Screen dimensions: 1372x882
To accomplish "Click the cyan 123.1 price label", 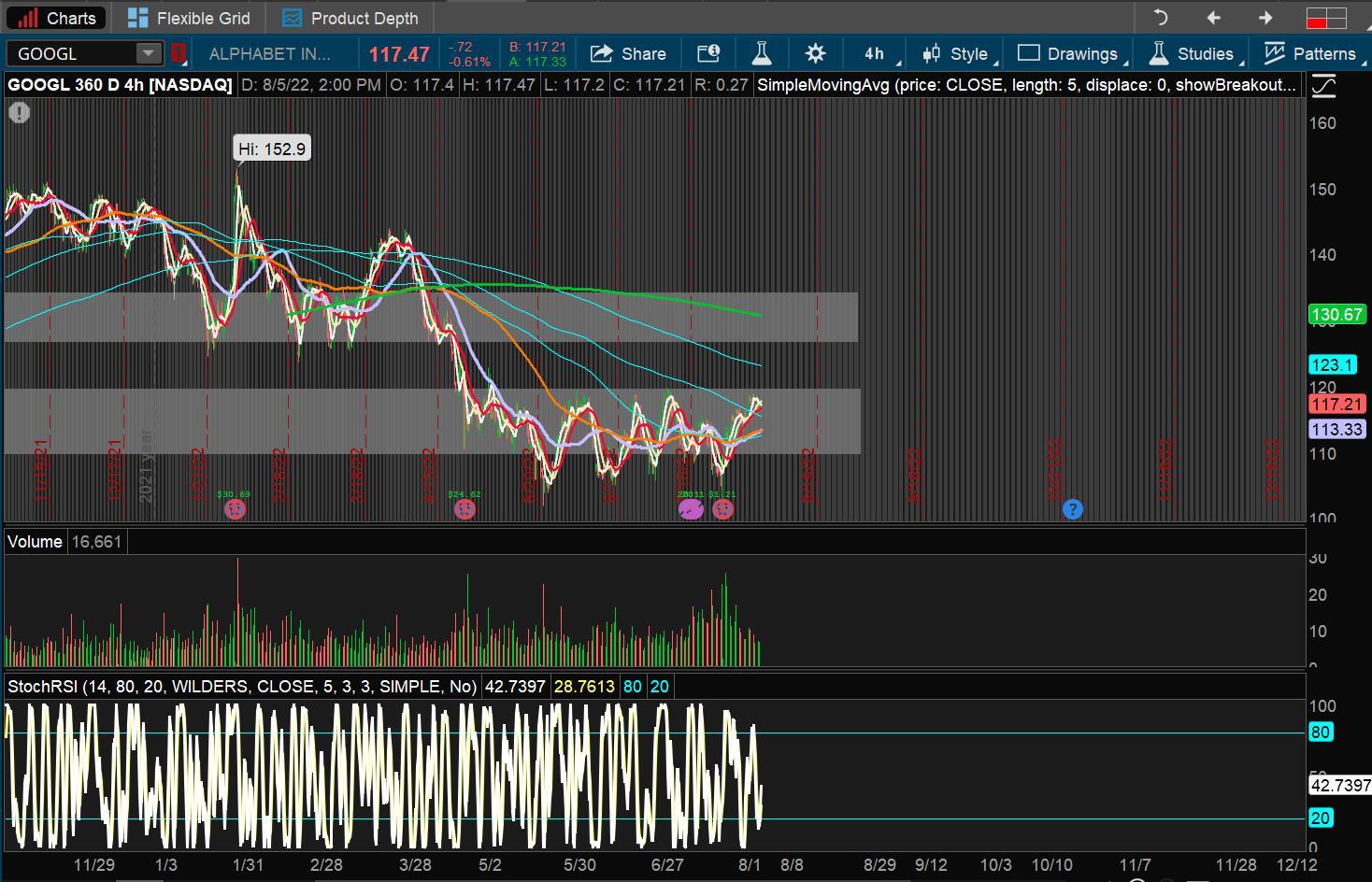I will 1332,365.
